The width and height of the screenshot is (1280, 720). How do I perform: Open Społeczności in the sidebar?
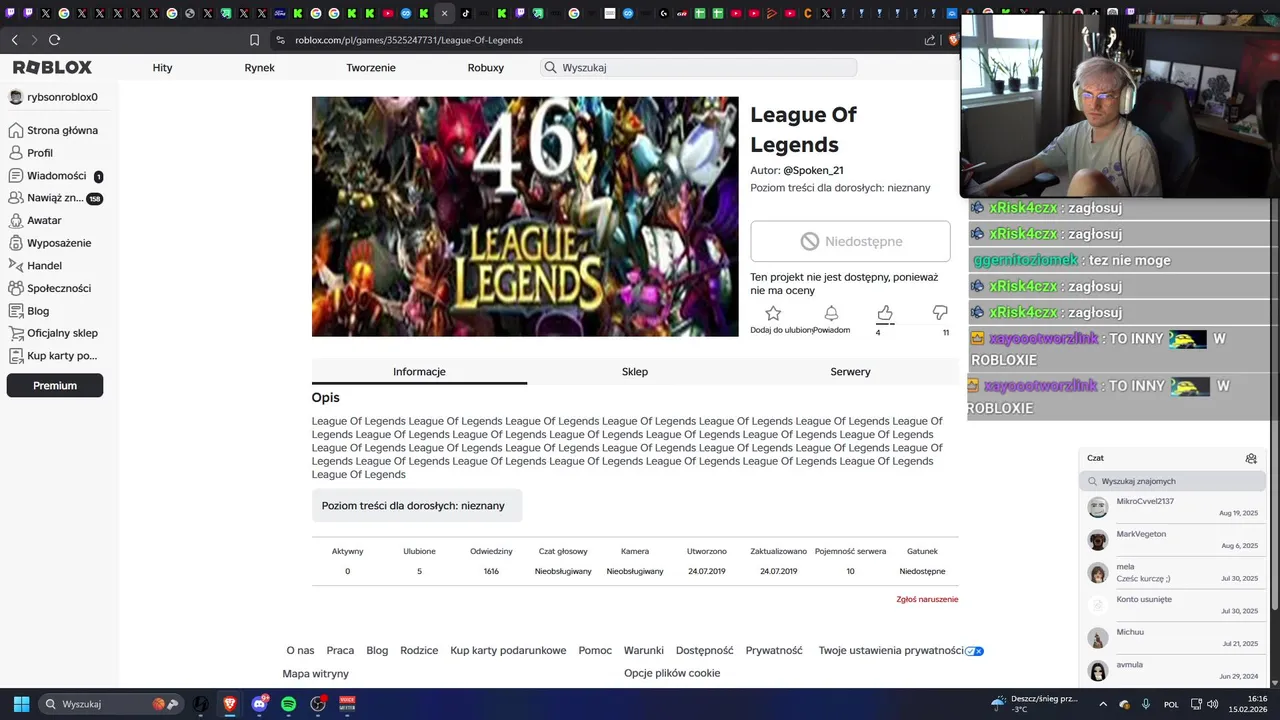pyautogui.click(x=50, y=288)
